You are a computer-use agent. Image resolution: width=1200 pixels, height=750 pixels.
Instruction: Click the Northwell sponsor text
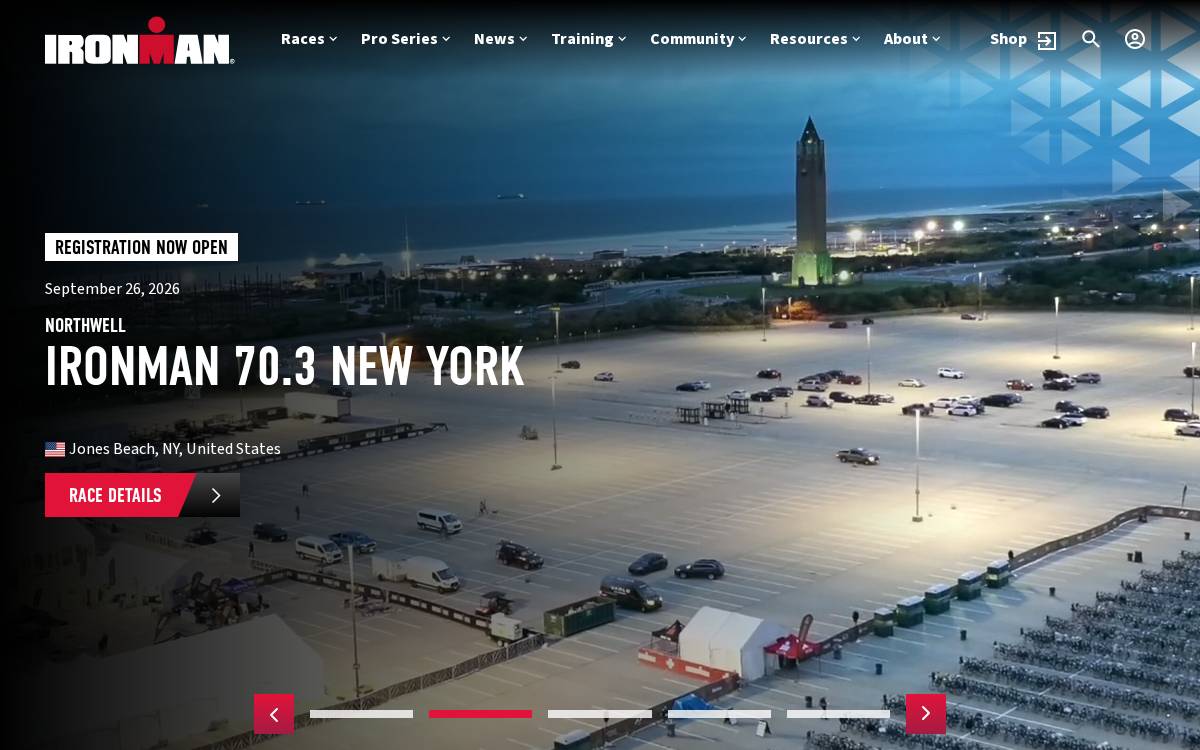(x=85, y=325)
